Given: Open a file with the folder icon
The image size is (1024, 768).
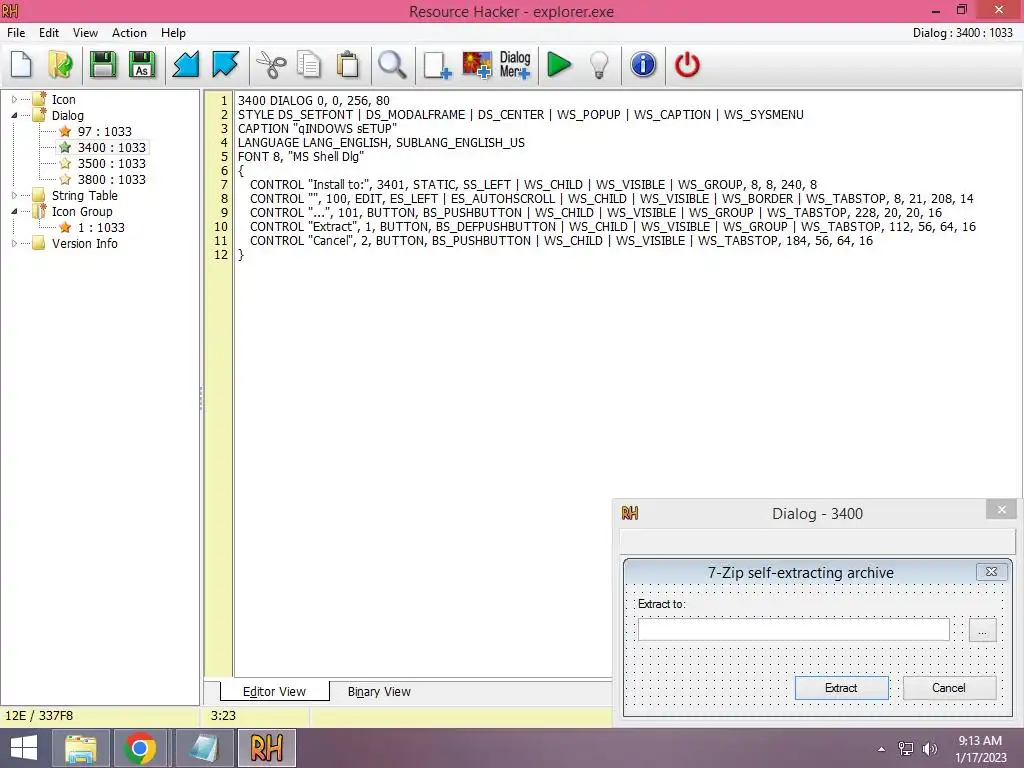Looking at the screenshot, I should point(60,65).
